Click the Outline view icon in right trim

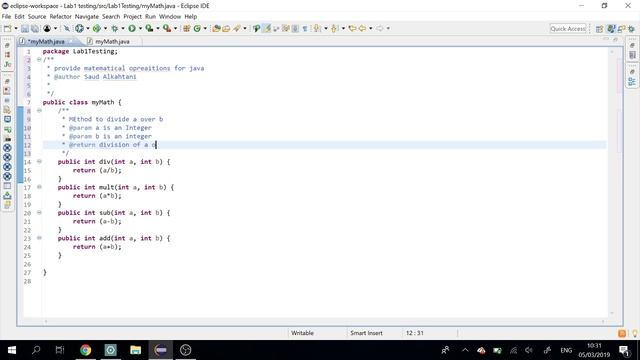click(x=632, y=82)
